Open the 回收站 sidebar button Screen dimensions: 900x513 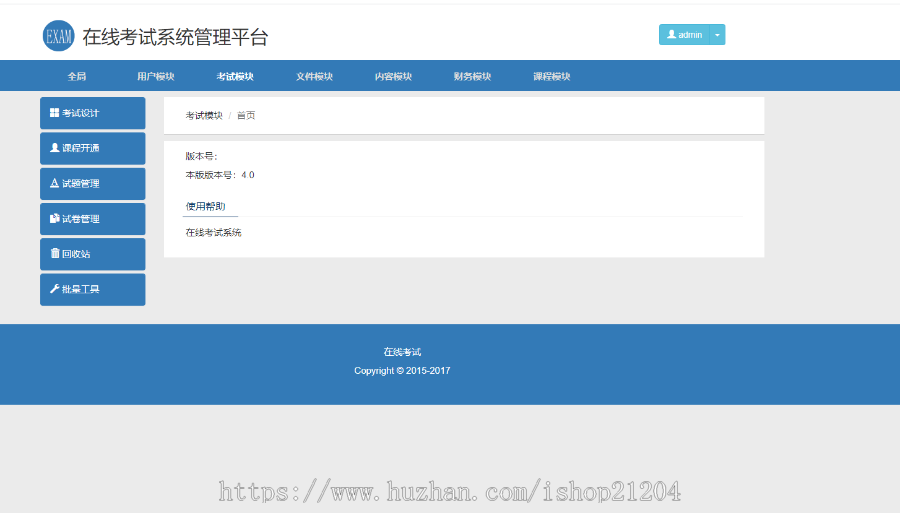(x=92, y=254)
